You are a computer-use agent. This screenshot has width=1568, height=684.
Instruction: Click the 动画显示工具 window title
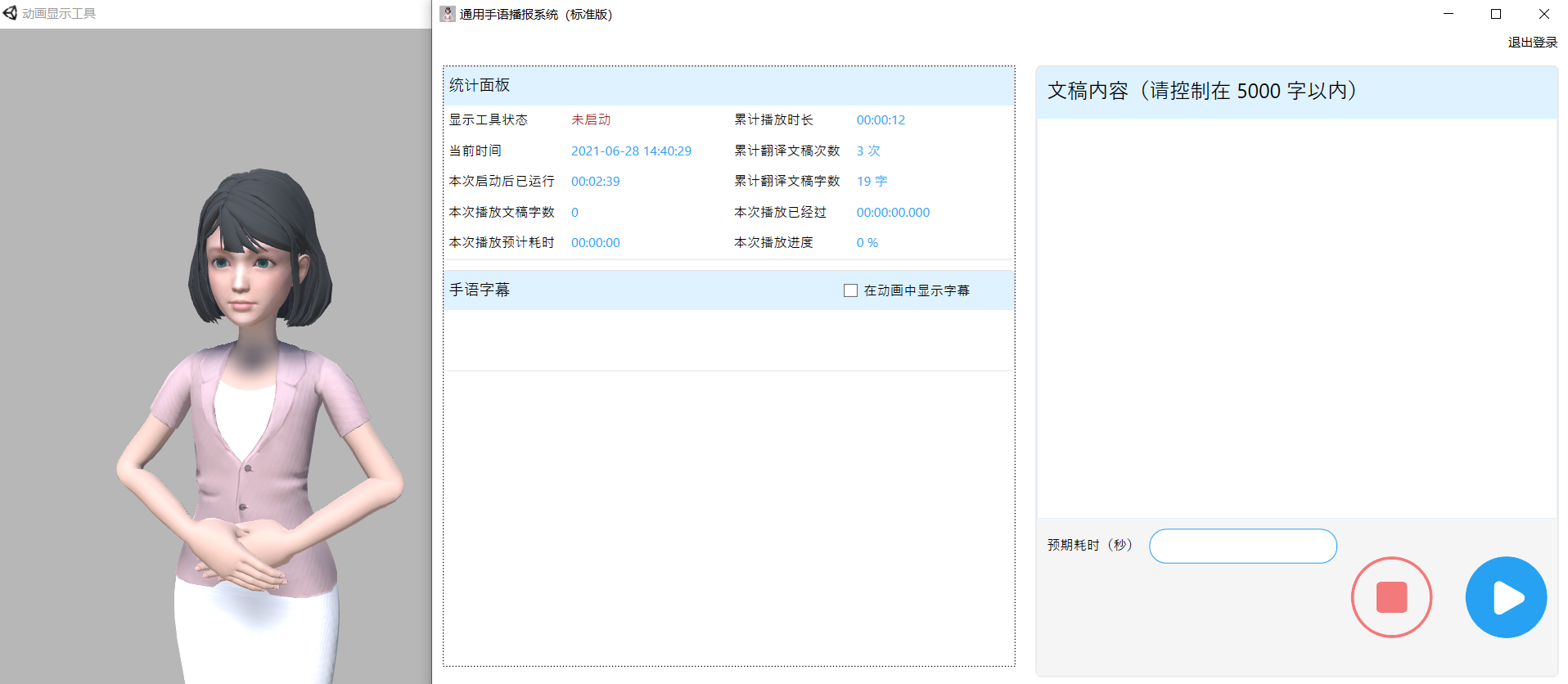coord(59,14)
